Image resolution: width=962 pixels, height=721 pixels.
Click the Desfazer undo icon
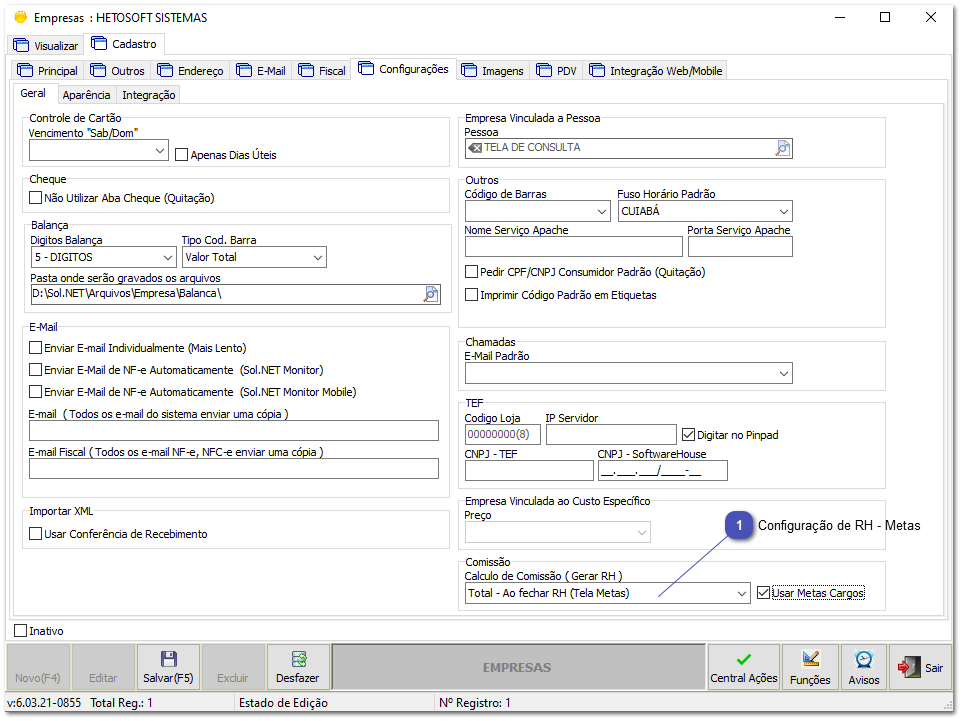point(297,659)
